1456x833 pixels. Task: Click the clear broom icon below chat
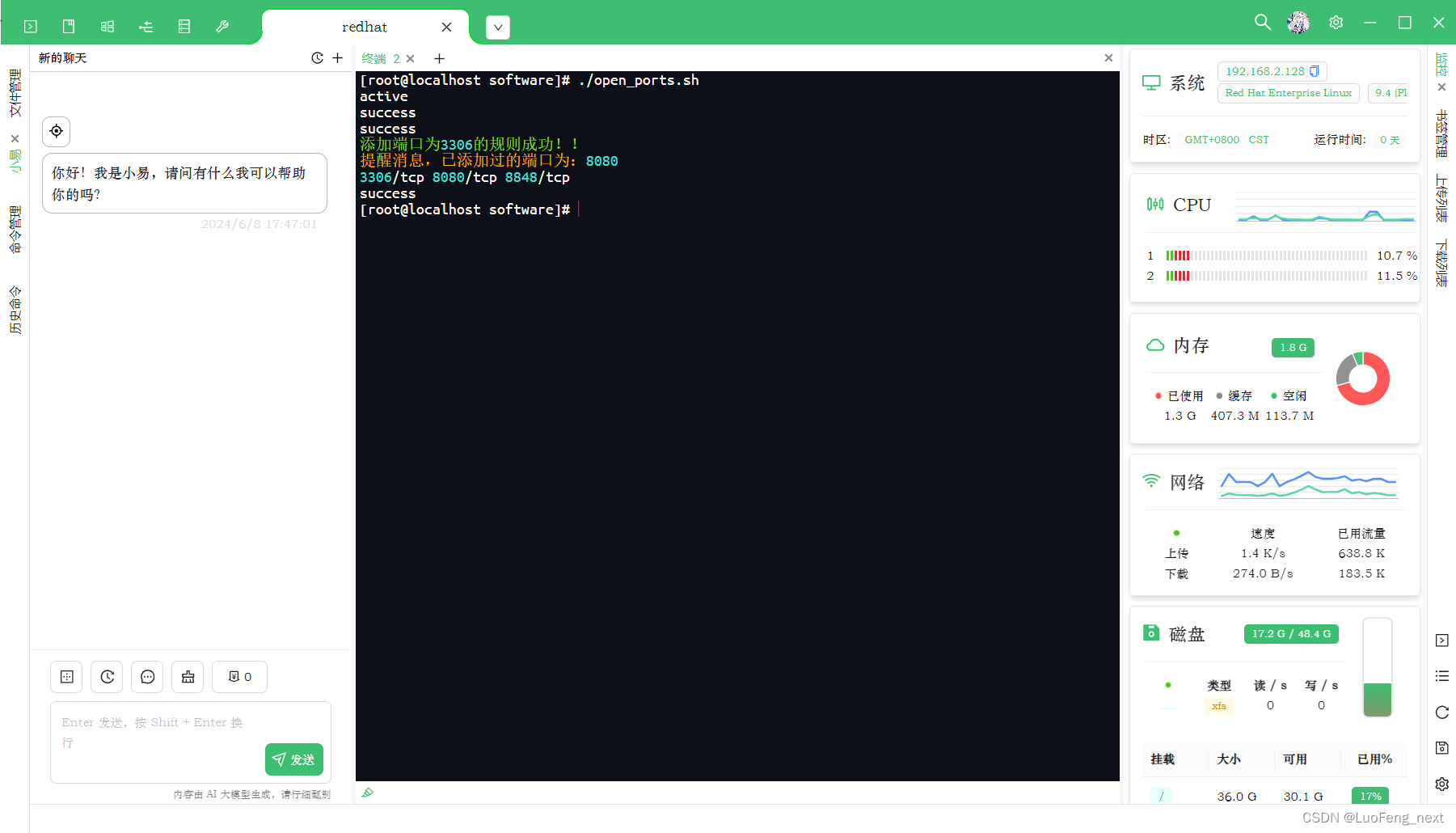[x=188, y=677]
